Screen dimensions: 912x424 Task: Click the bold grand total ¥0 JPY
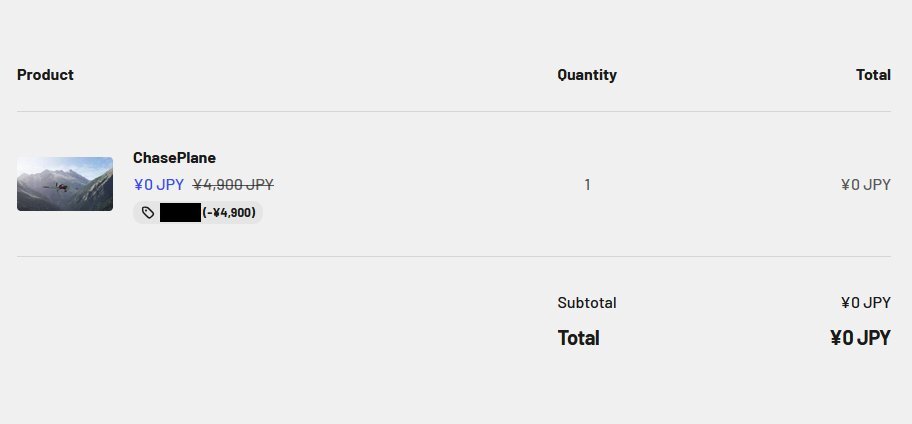[x=860, y=338]
